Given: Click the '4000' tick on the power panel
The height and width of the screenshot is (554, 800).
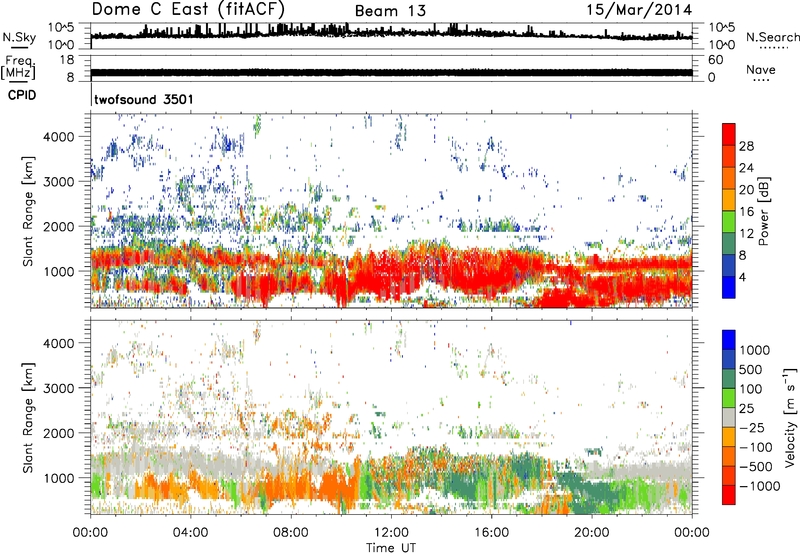Looking at the screenshot, I should click(58, 137).
